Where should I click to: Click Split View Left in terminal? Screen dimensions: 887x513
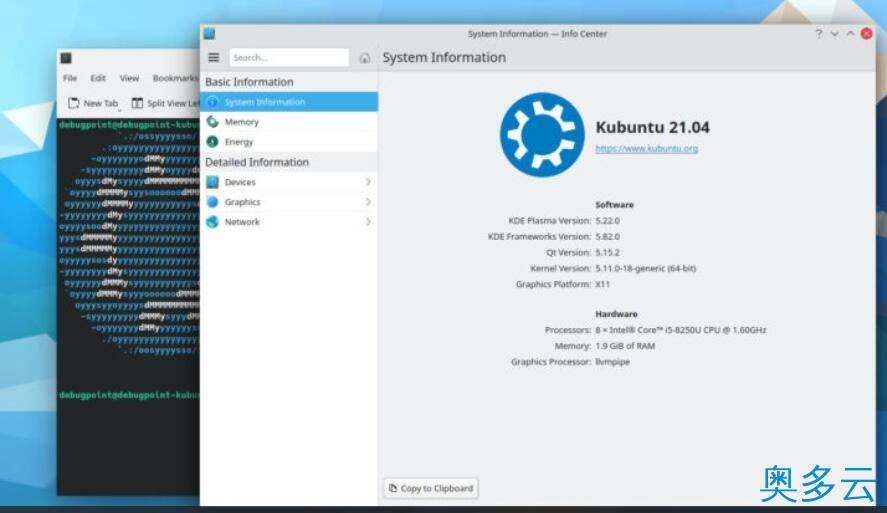[x=165, y=103]
